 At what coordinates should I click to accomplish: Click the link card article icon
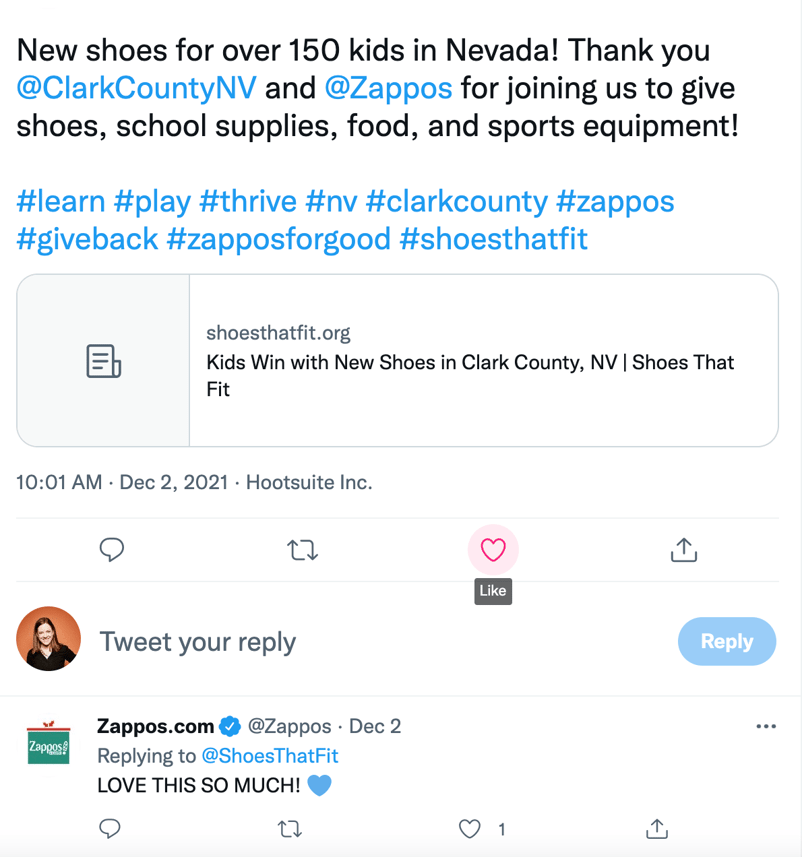point(104,360)
